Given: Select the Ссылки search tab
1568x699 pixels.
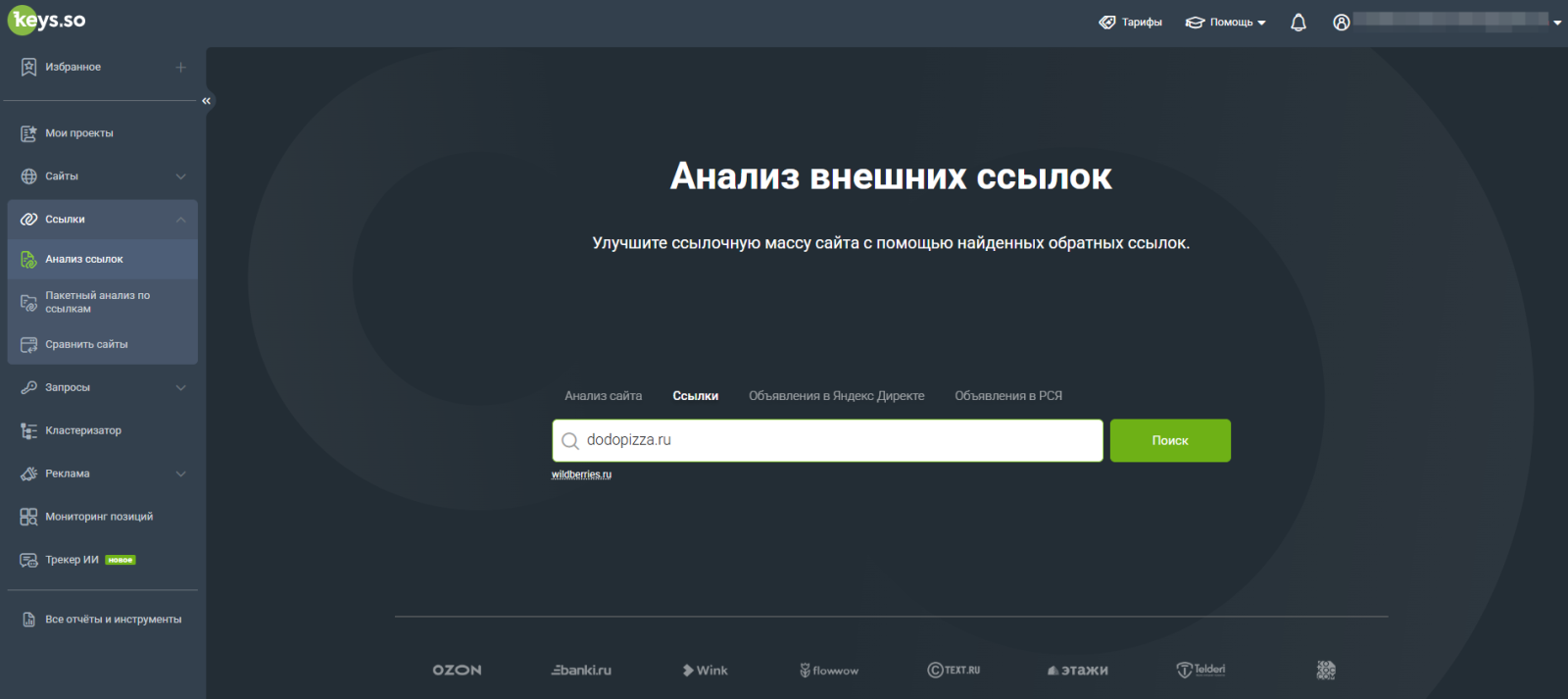Looking at the screenshot, I should [x=696, y=396].
